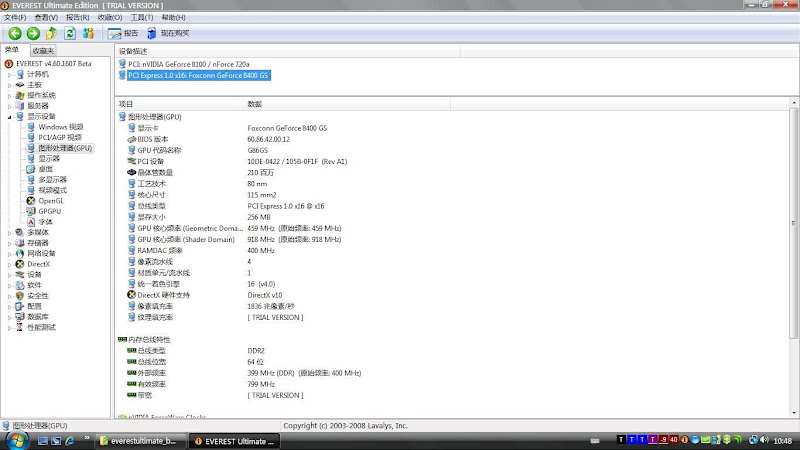
Task: Select 显示器 monitor item in the tree
Action: [x=49, y=159]
